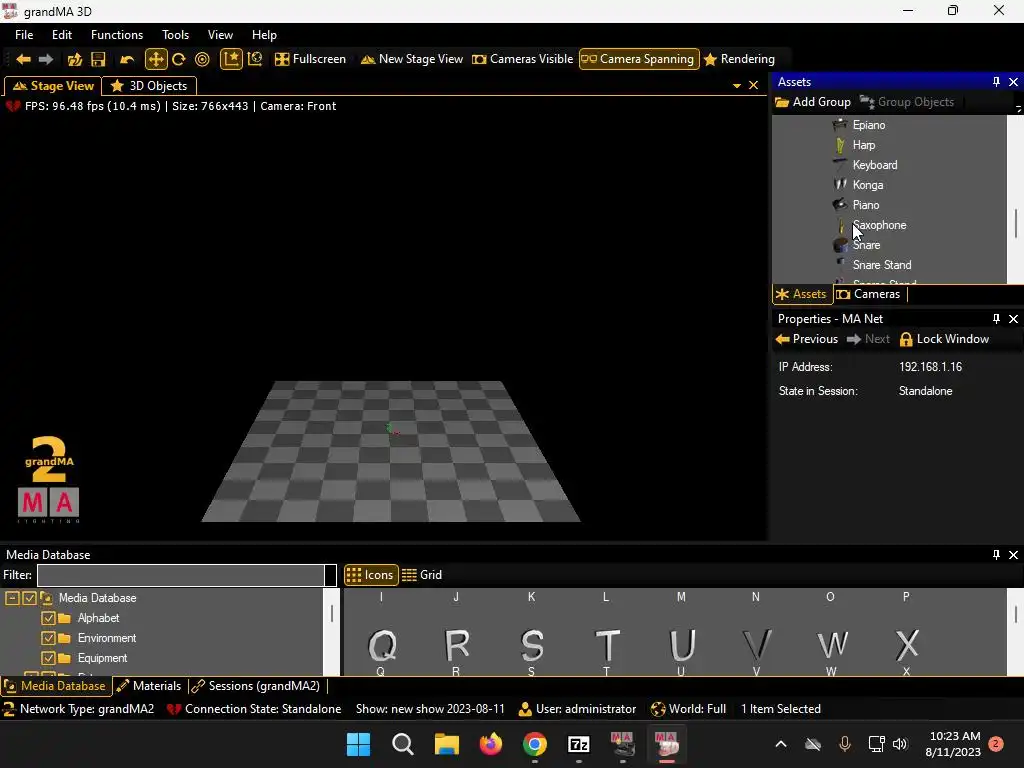Screen dimensions: 1024x768
Task: Click the IP Address value 192.168.1.16
Action: pos(930,367)
